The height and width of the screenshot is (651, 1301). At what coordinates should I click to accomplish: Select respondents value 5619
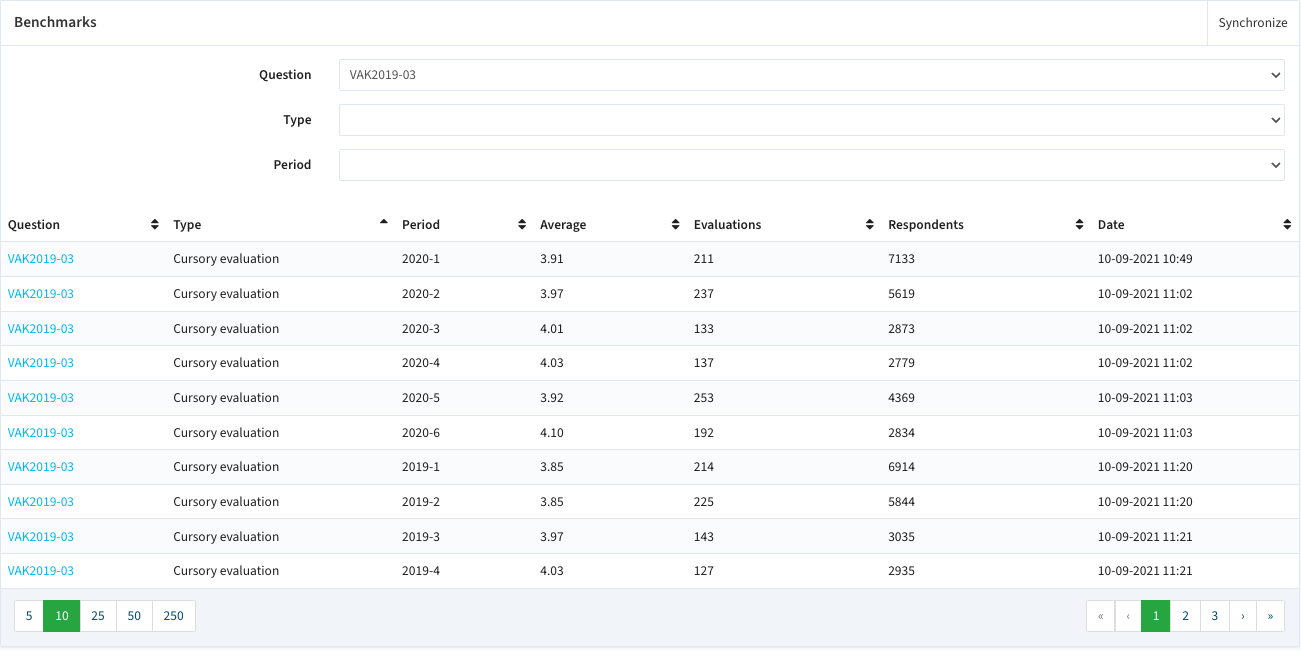[902, 294]
